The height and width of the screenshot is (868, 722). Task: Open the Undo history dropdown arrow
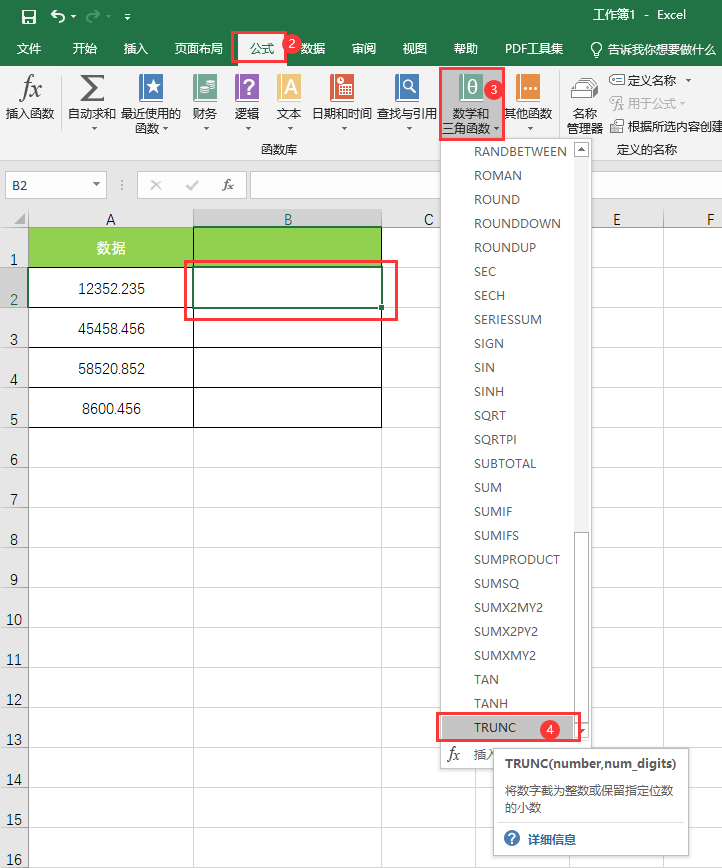tap(74, 17)
